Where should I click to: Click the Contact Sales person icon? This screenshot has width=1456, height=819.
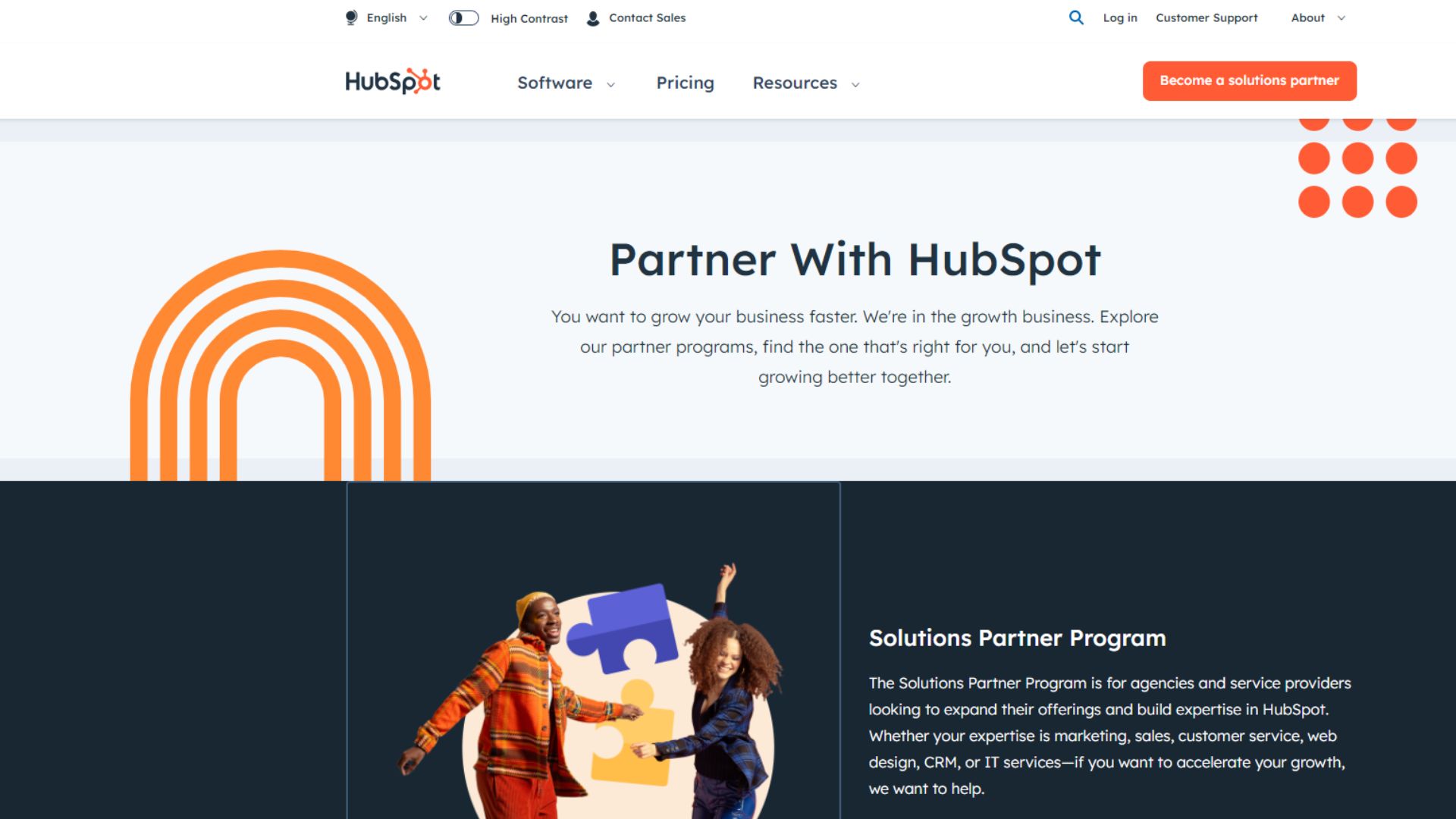pos(593,18)
